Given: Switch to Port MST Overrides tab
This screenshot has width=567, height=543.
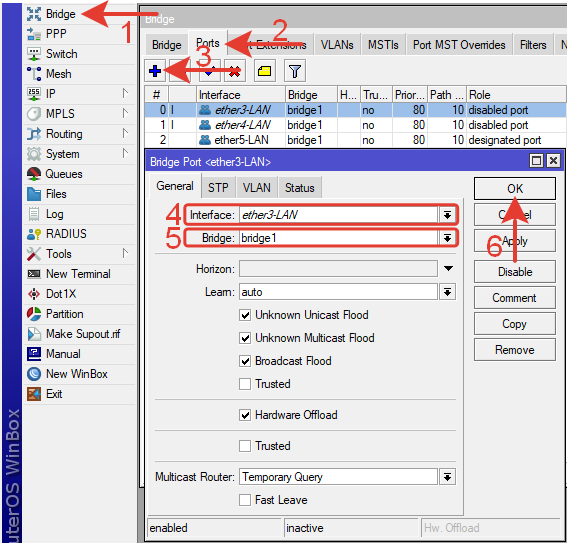Looking at the screenshot, I should [x=459, y=45].
